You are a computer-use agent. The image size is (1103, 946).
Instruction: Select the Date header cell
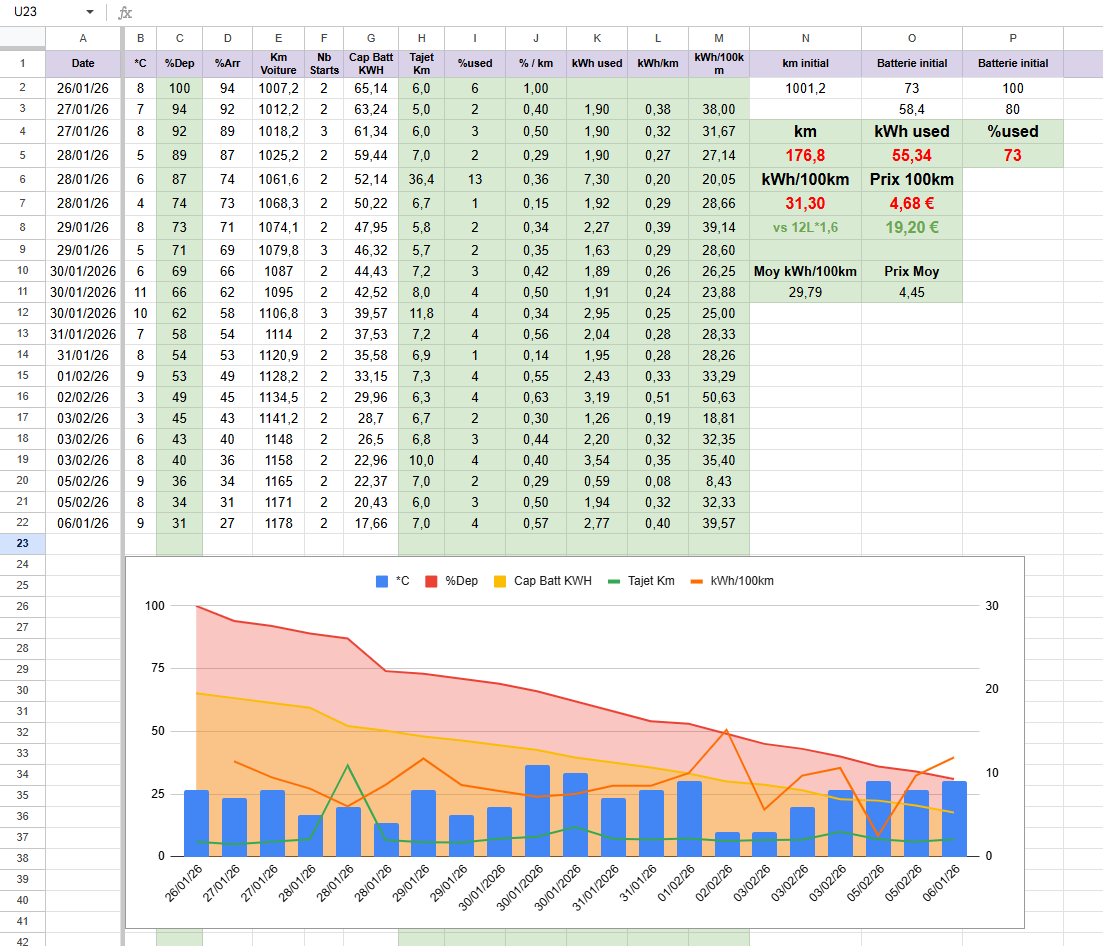[x=83, y=63]
